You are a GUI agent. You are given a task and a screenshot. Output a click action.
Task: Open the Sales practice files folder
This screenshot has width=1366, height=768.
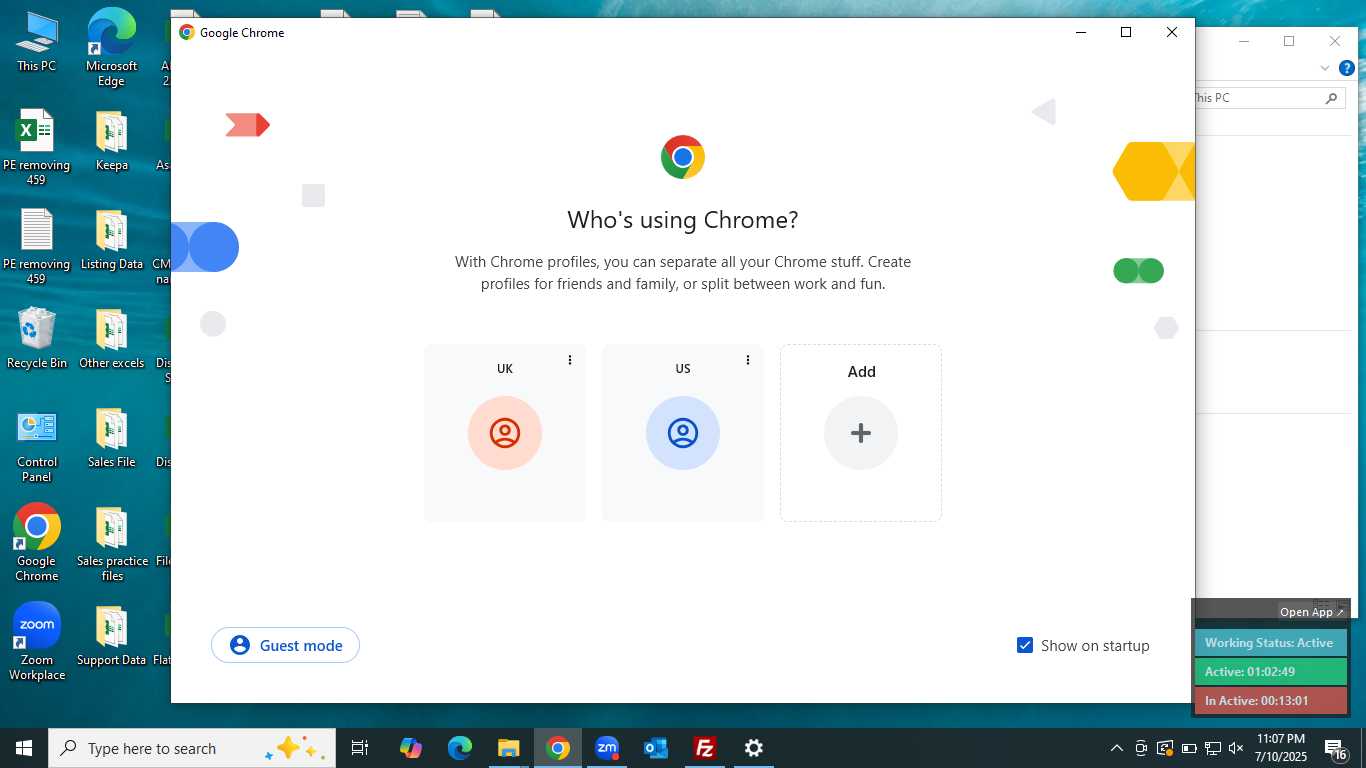point(112,542)
